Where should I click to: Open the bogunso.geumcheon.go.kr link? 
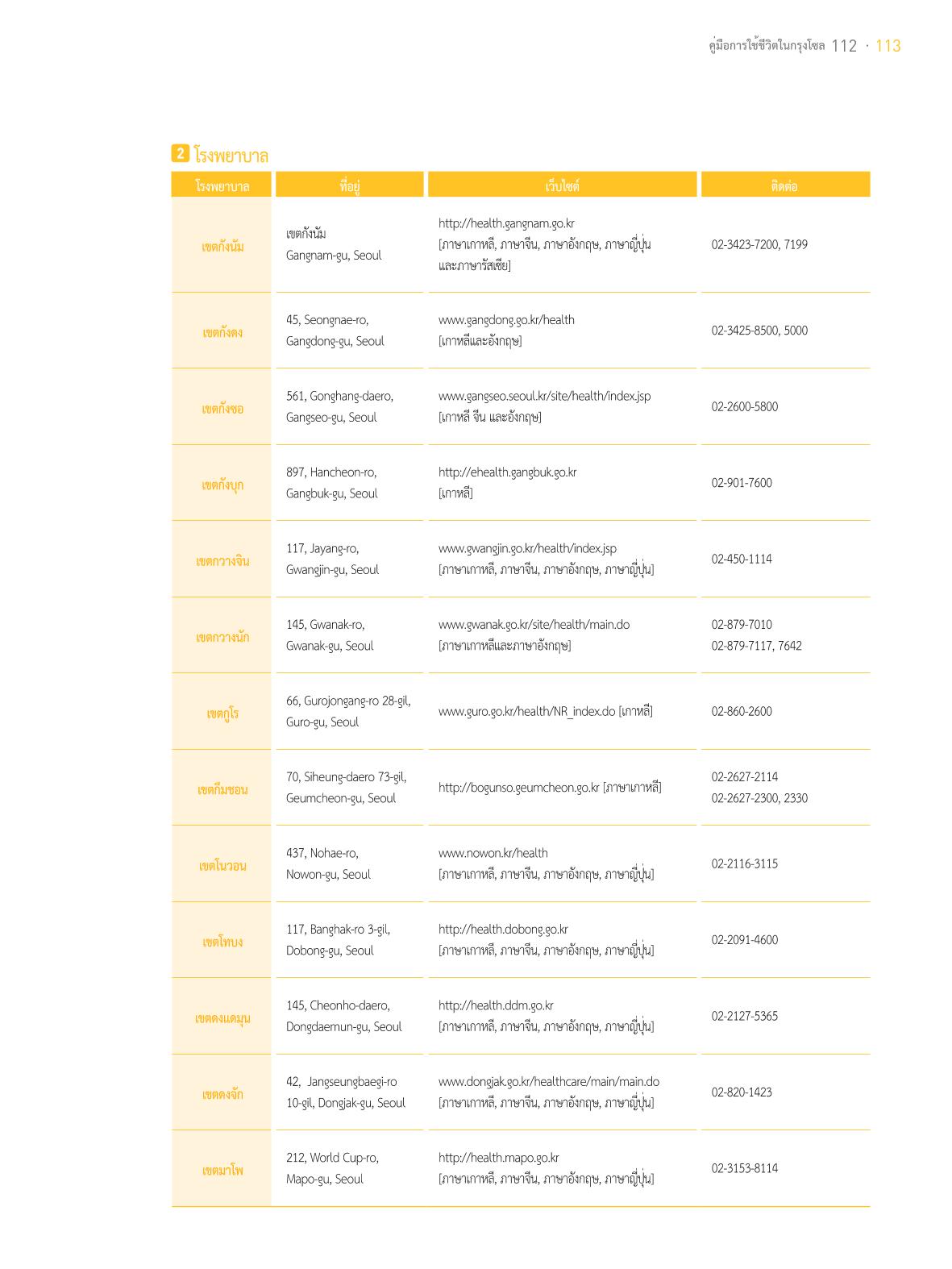pos(518,788)
